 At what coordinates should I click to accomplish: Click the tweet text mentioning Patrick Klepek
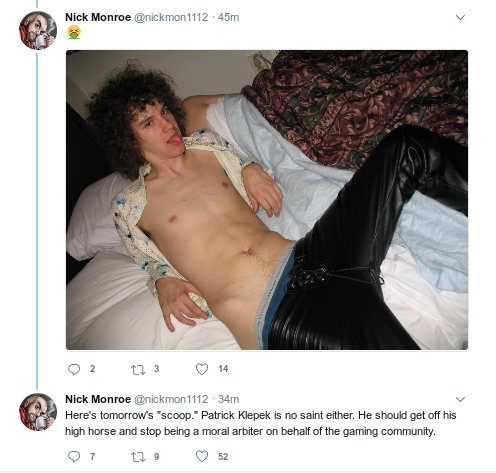[261, 423]
